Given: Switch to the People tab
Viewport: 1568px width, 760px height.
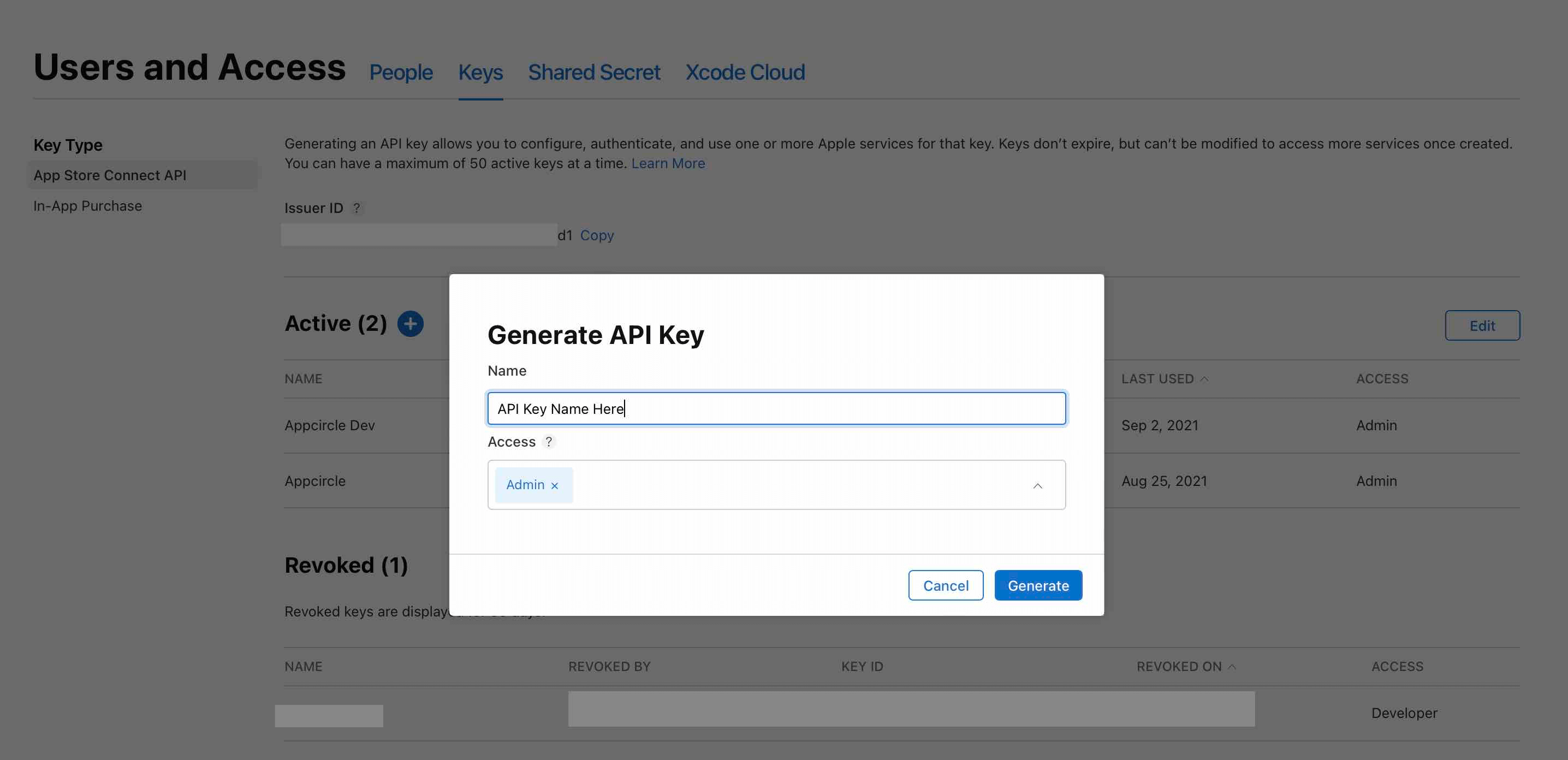Looking at the screenshot, I should point(401,73).
